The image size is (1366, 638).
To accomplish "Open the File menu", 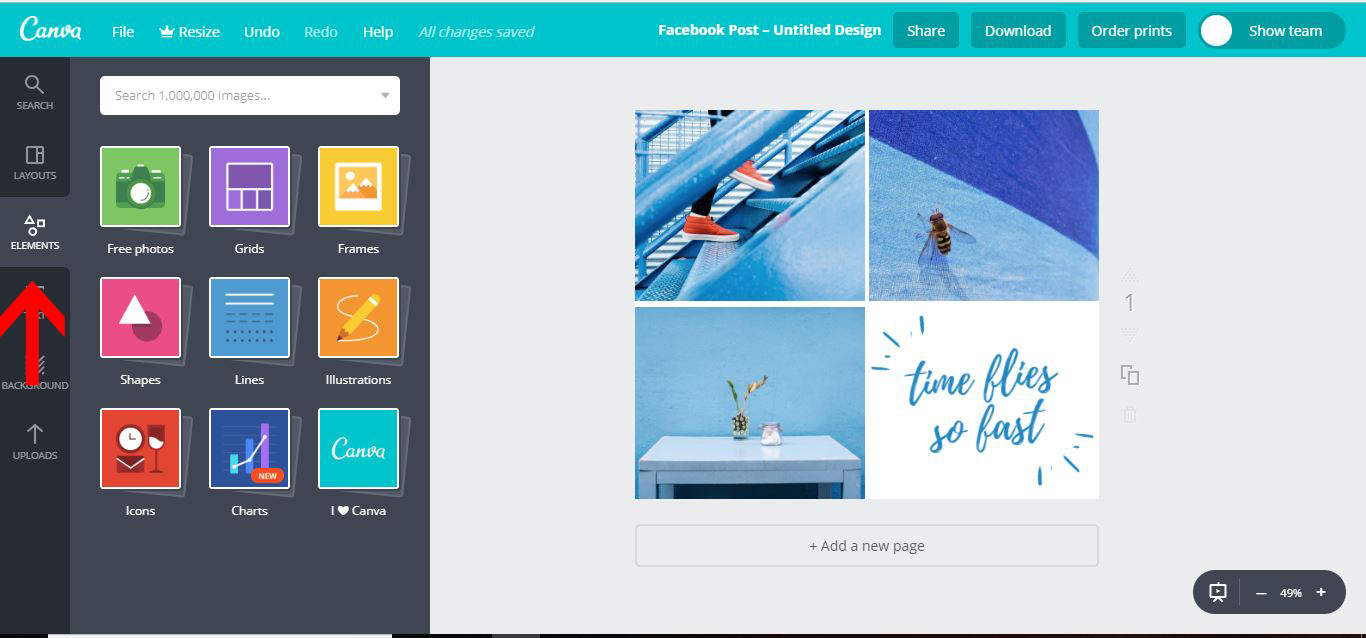I will click(122, 31).
